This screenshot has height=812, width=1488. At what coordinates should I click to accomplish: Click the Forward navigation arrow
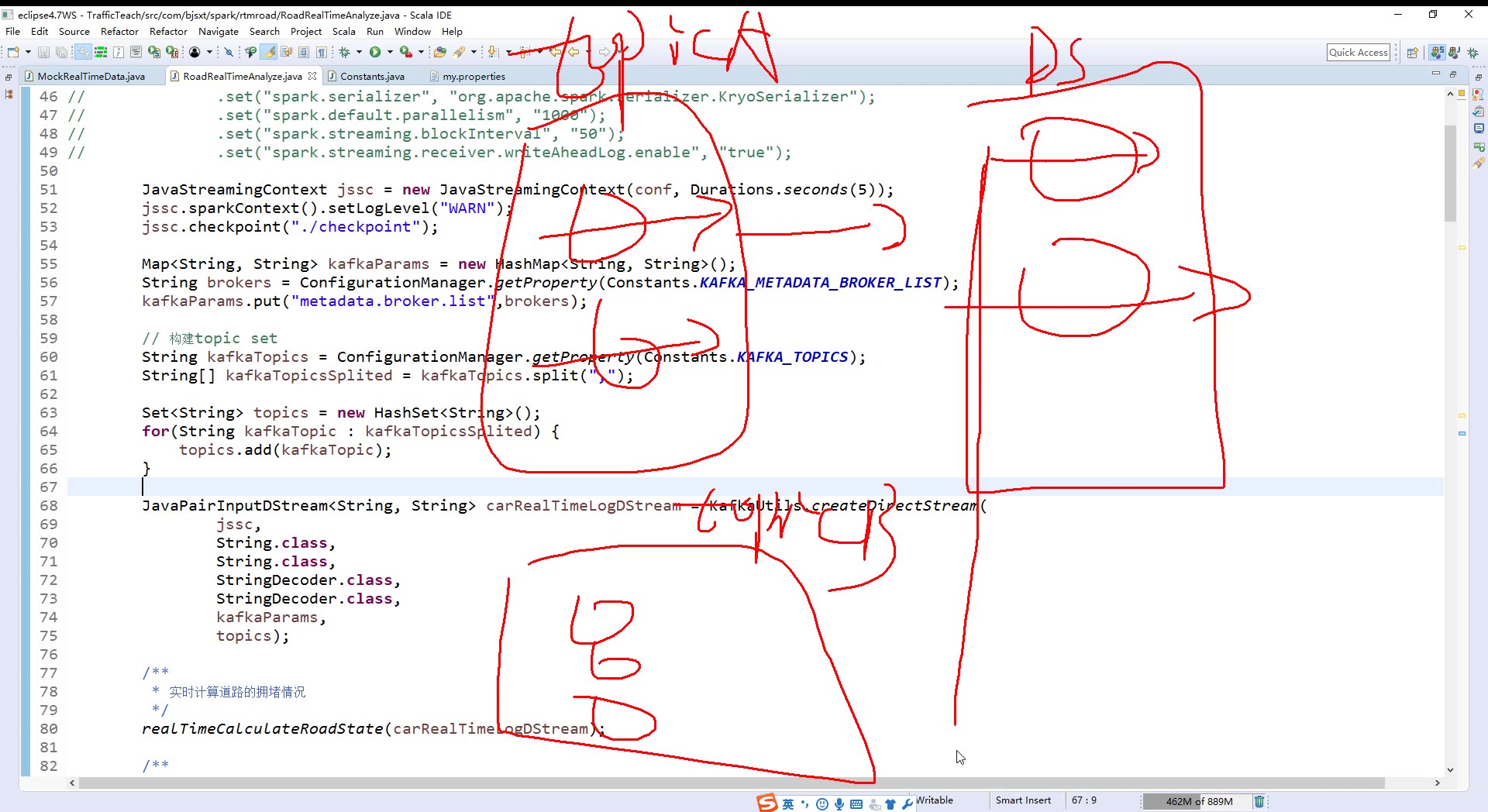[x=604, y=52]
